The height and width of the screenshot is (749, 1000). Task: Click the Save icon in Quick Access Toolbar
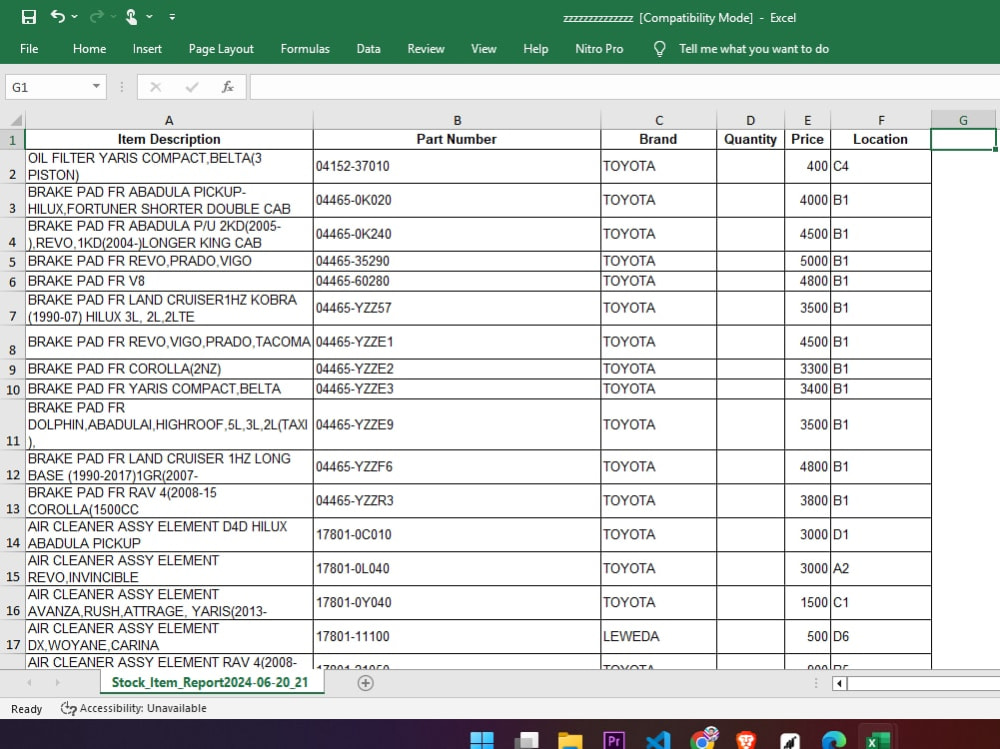click(x=29, y=17)
